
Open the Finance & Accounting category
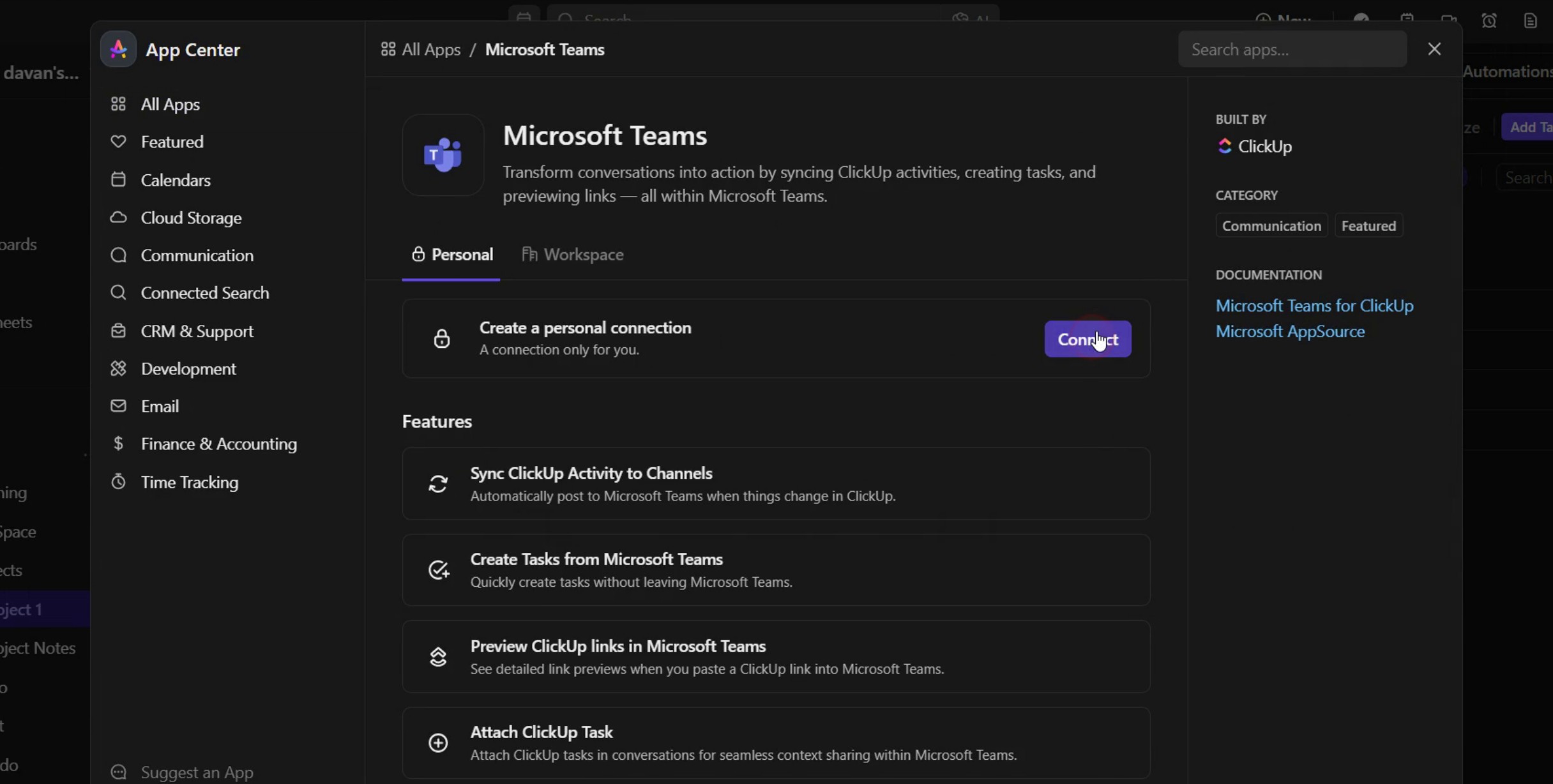click(x=218, y=444)
